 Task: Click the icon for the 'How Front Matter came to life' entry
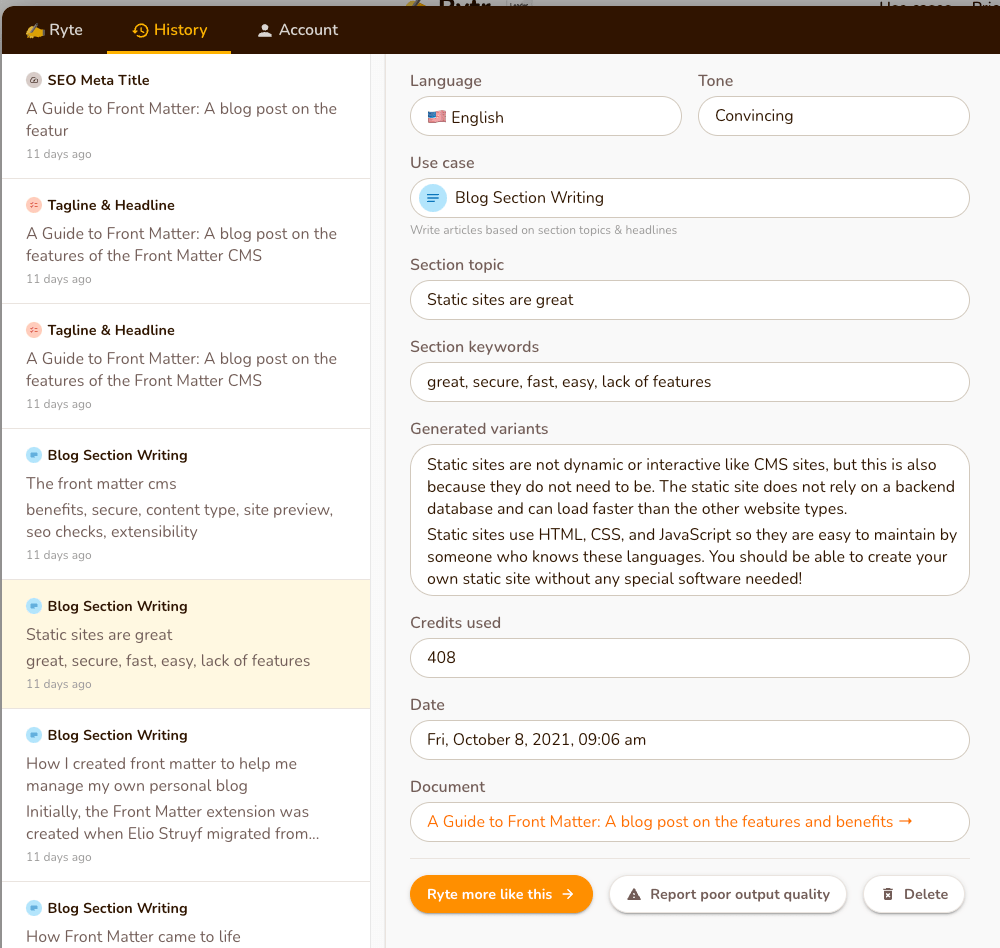pos(34,908)
